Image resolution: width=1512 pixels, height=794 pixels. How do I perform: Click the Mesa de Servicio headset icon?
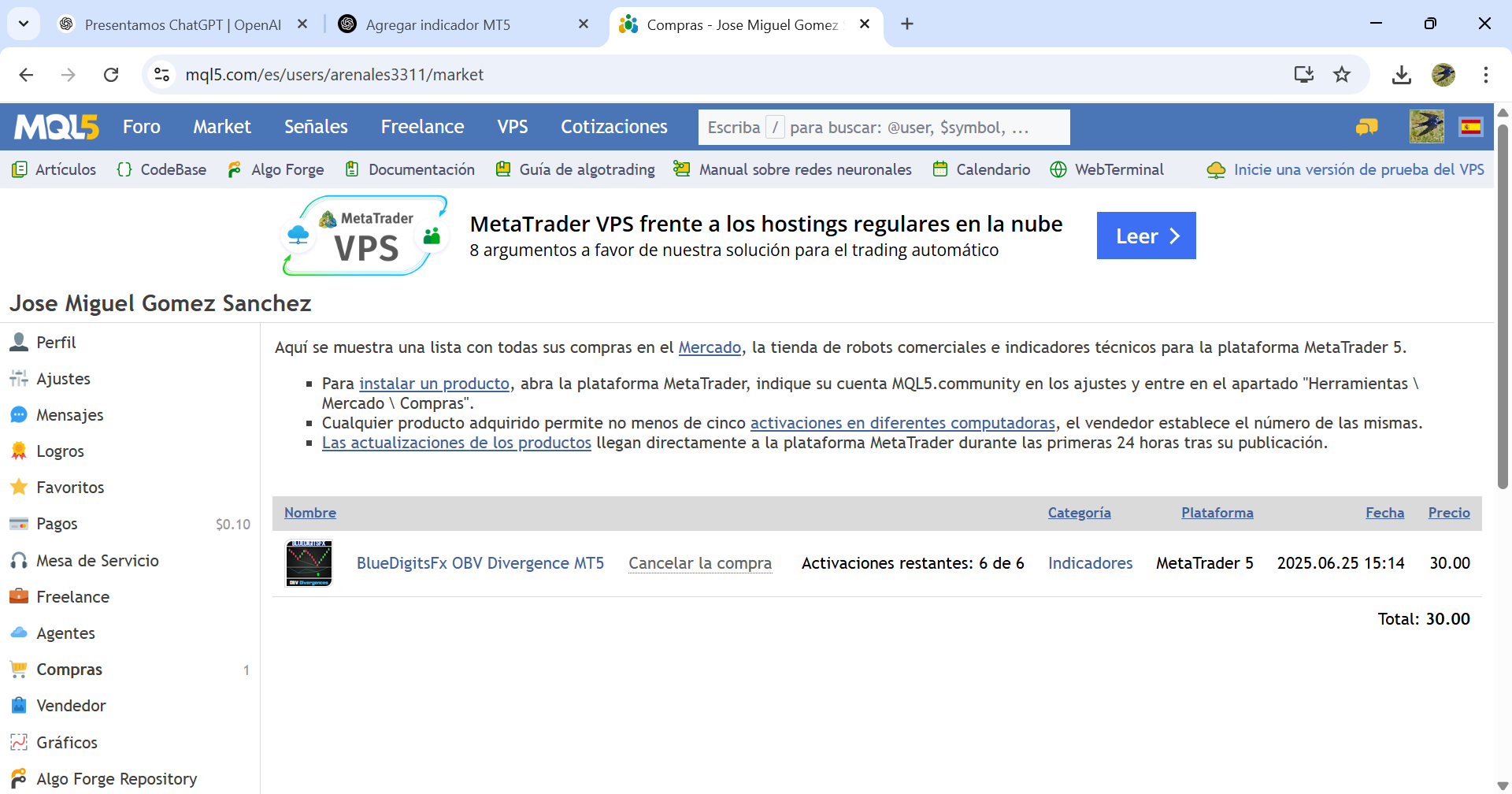(19, 560)
